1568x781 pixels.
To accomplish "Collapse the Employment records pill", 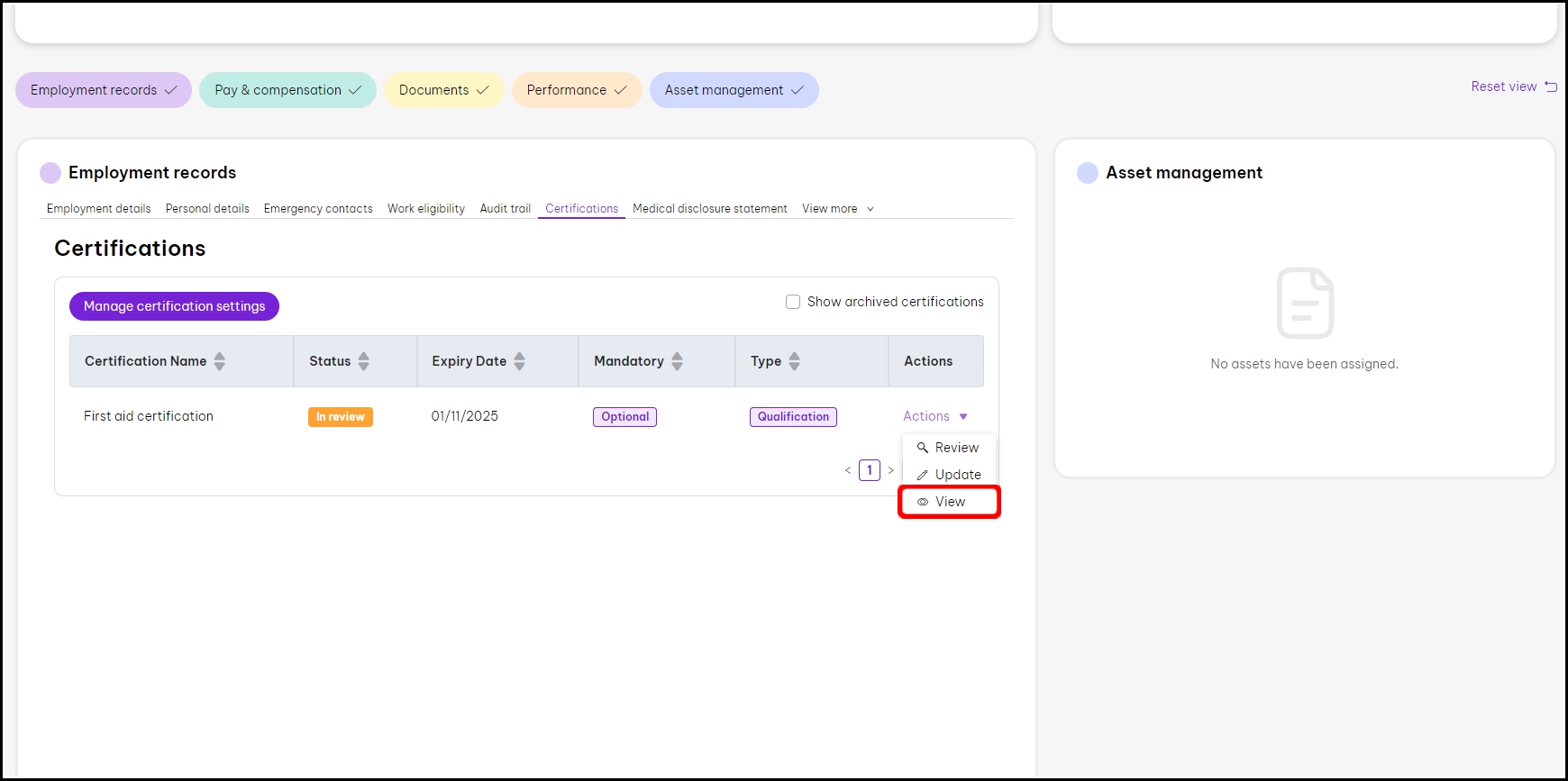I will [x=104, y=90].
